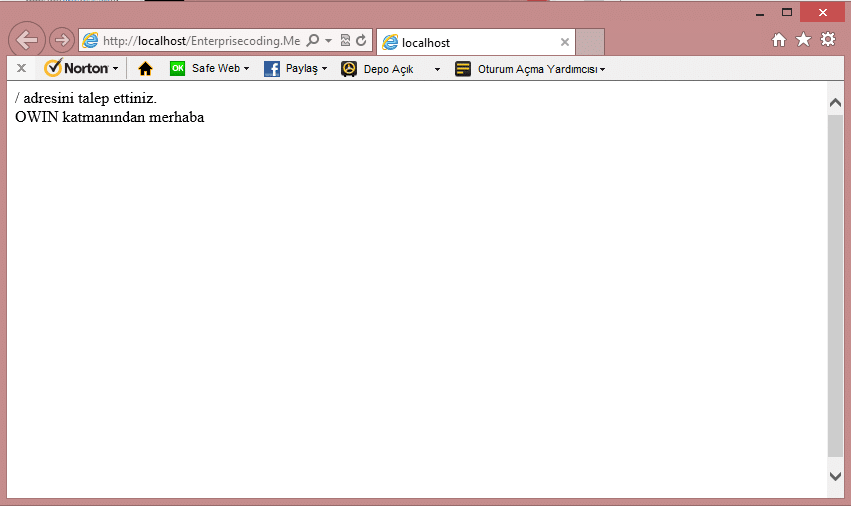851x506 pixels.
Task: Click the search magnifier icon in address bar
Action: coord(313,40)
